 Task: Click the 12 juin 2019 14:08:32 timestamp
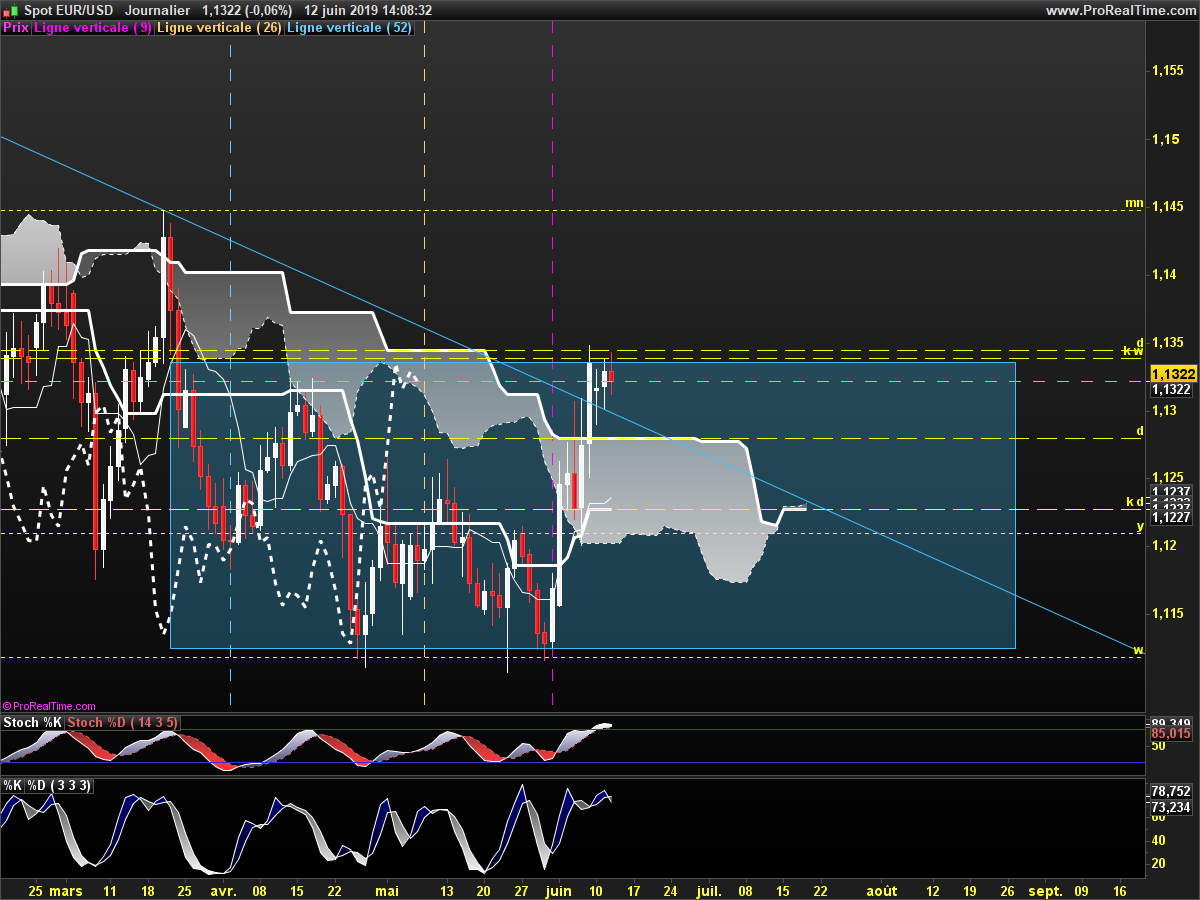point(369,10)
